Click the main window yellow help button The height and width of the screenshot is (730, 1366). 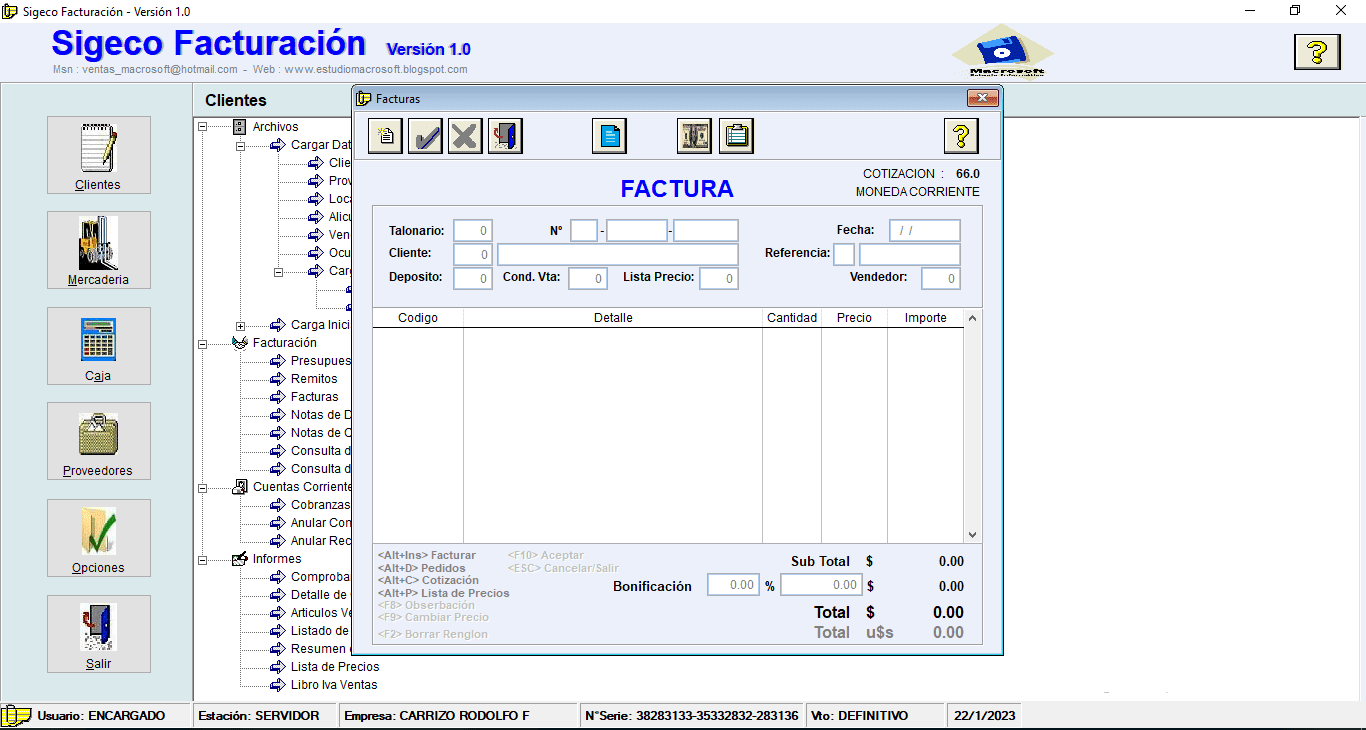point(1317,51)
